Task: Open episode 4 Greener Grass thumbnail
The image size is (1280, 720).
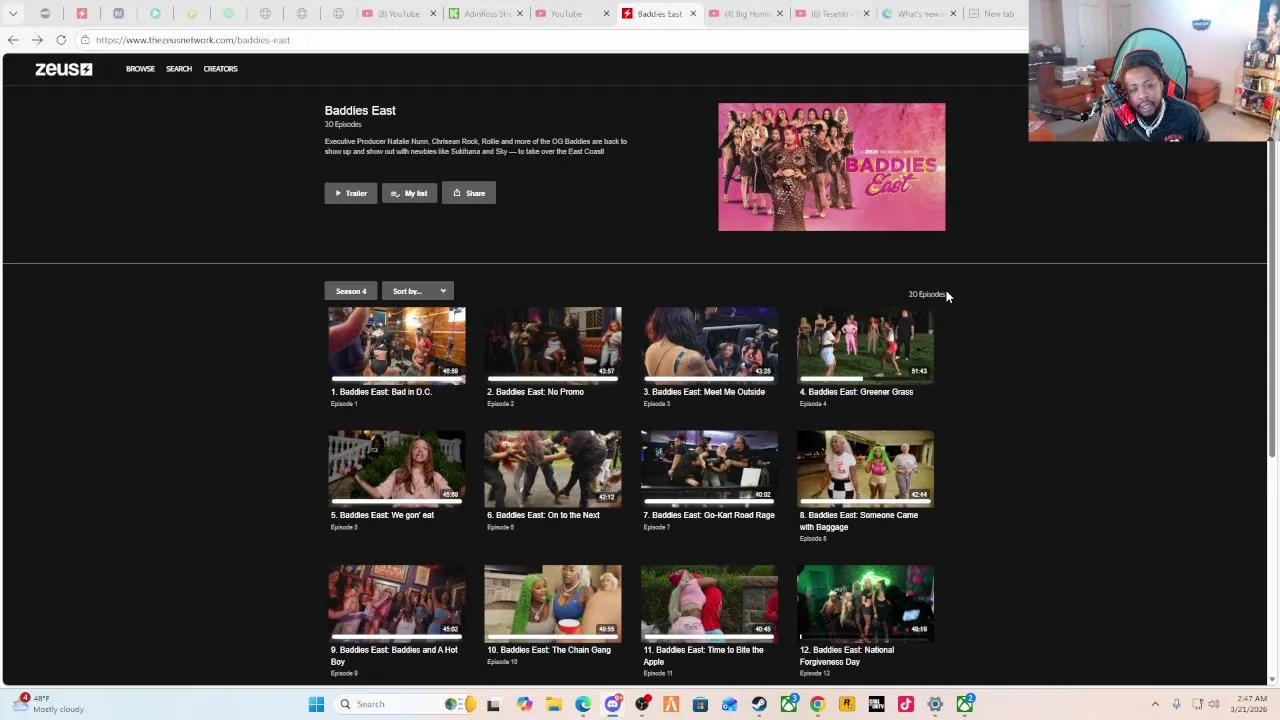Action: point(865,345)
